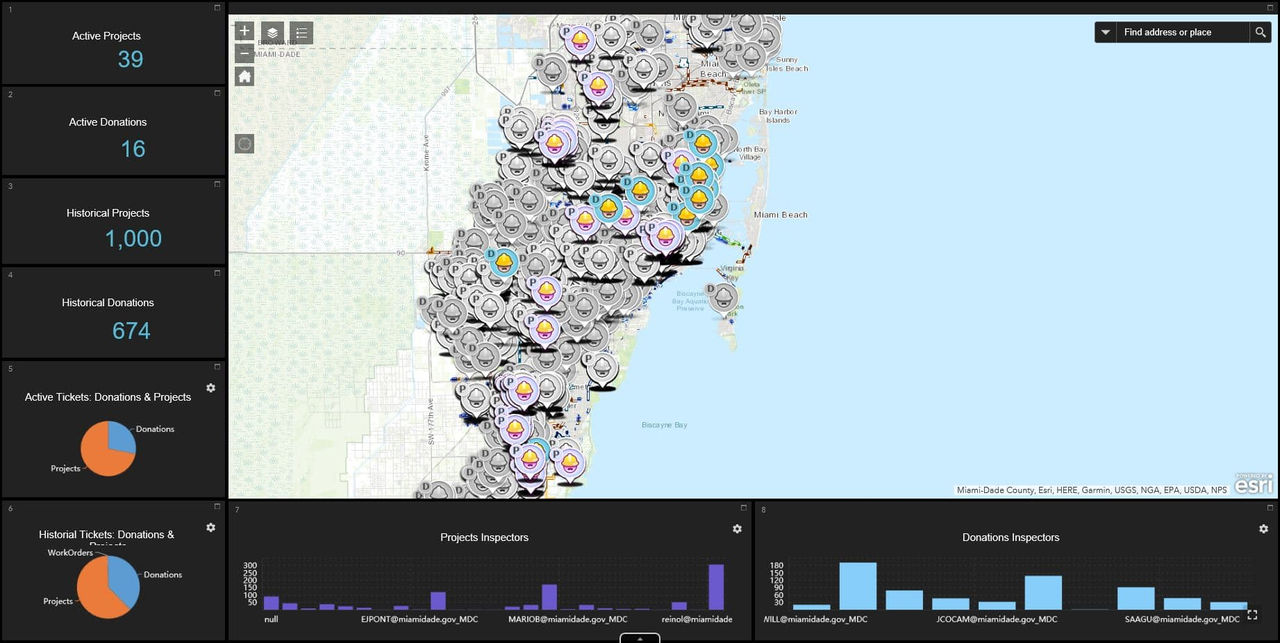Open settings for Historical Tickets pie chart
The image size is (1280, 643).
(211, 527)
